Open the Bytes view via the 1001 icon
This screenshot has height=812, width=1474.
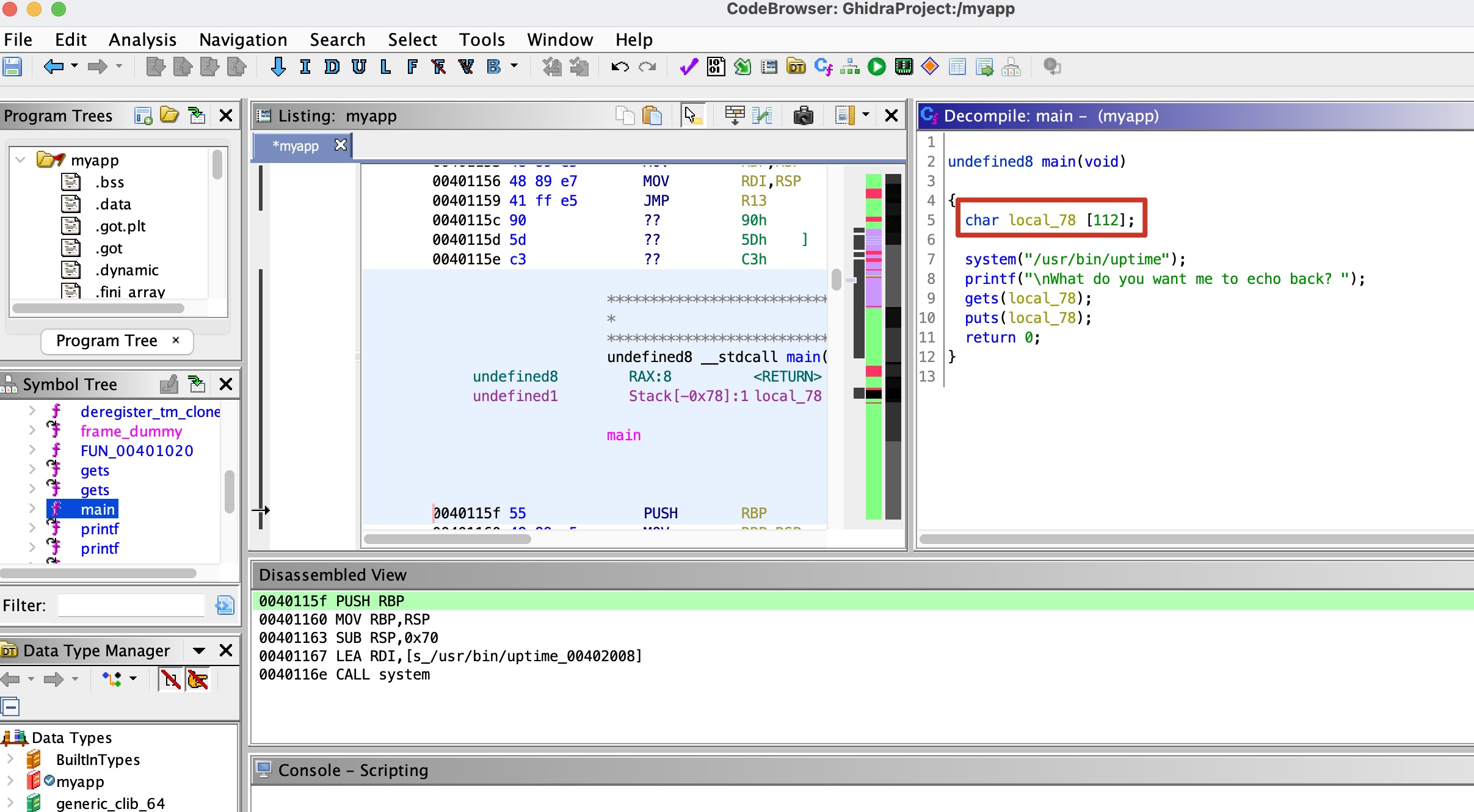pyautogui.click(x=716, y=67)
